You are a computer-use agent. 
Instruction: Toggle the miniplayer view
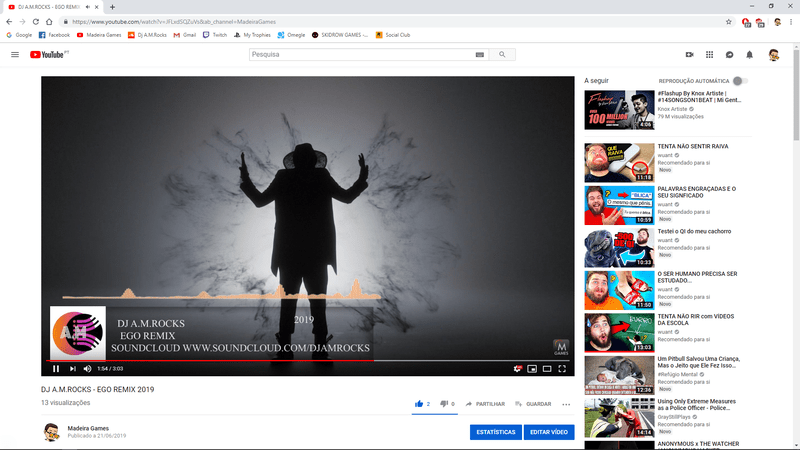[532, 369]
